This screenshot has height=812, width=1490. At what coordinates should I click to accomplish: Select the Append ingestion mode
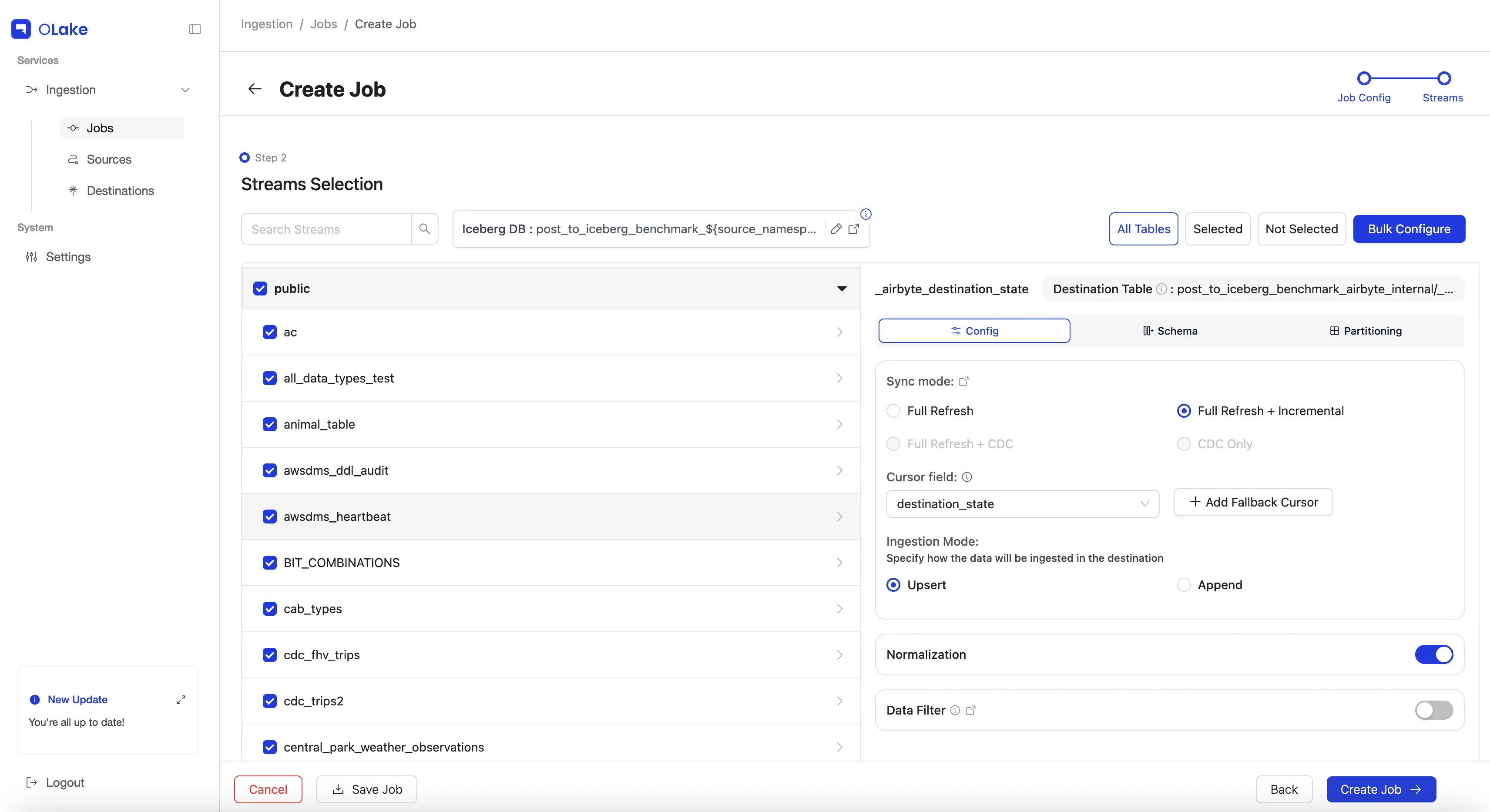[x=1184, y=585]
